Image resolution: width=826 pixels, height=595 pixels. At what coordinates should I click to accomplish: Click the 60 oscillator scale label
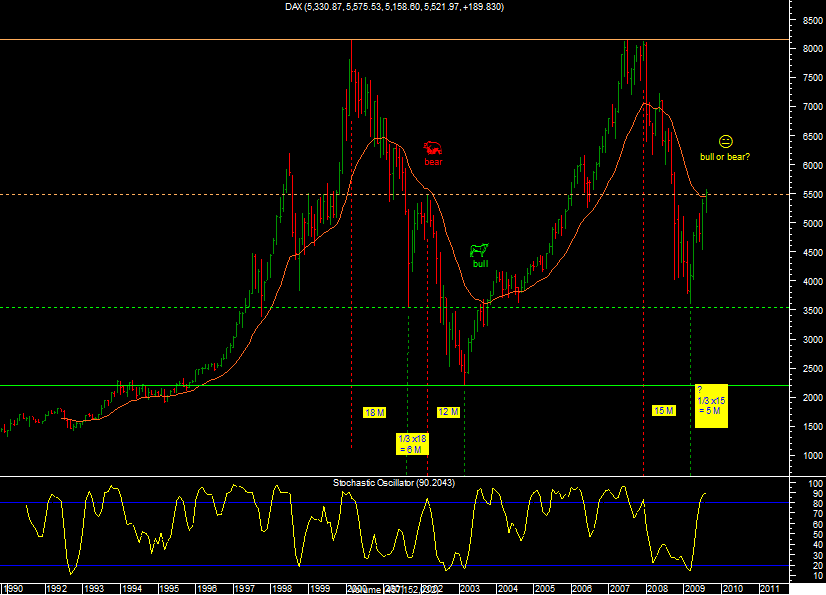pos(818,524)
